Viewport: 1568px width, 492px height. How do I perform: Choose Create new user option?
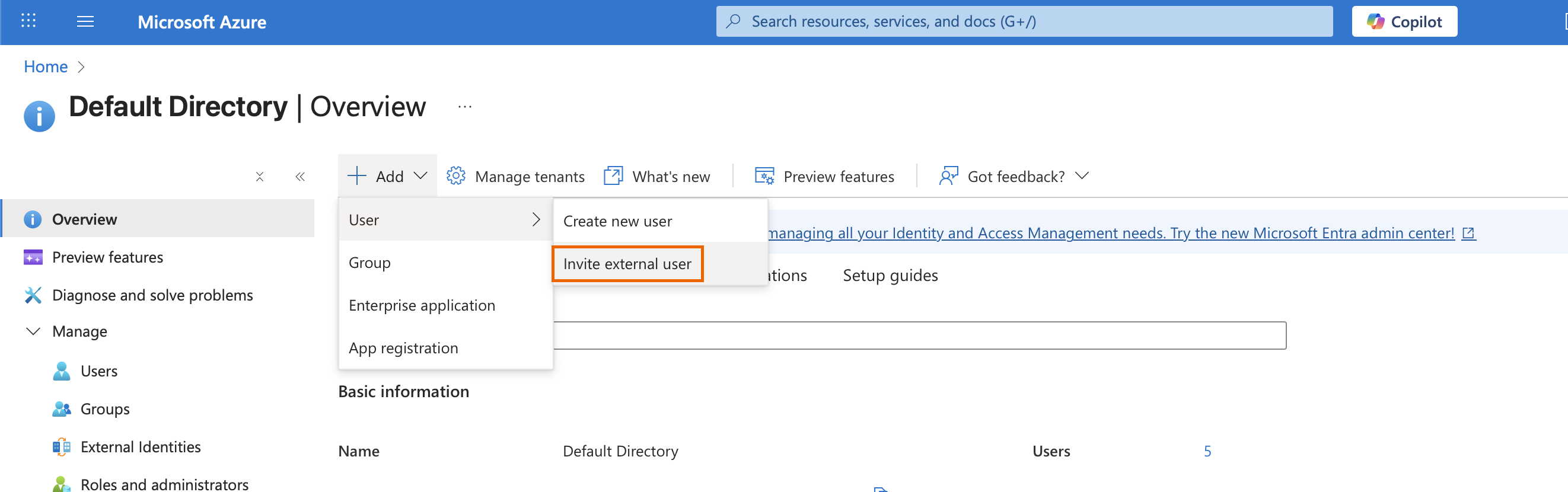pyautogui.click(x=617, y=221)
